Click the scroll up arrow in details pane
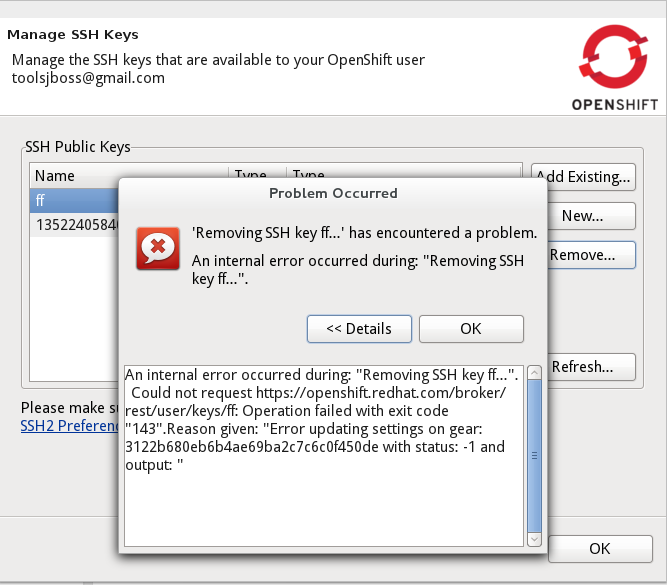Screen dimensions: 667x585 (534, 373)
